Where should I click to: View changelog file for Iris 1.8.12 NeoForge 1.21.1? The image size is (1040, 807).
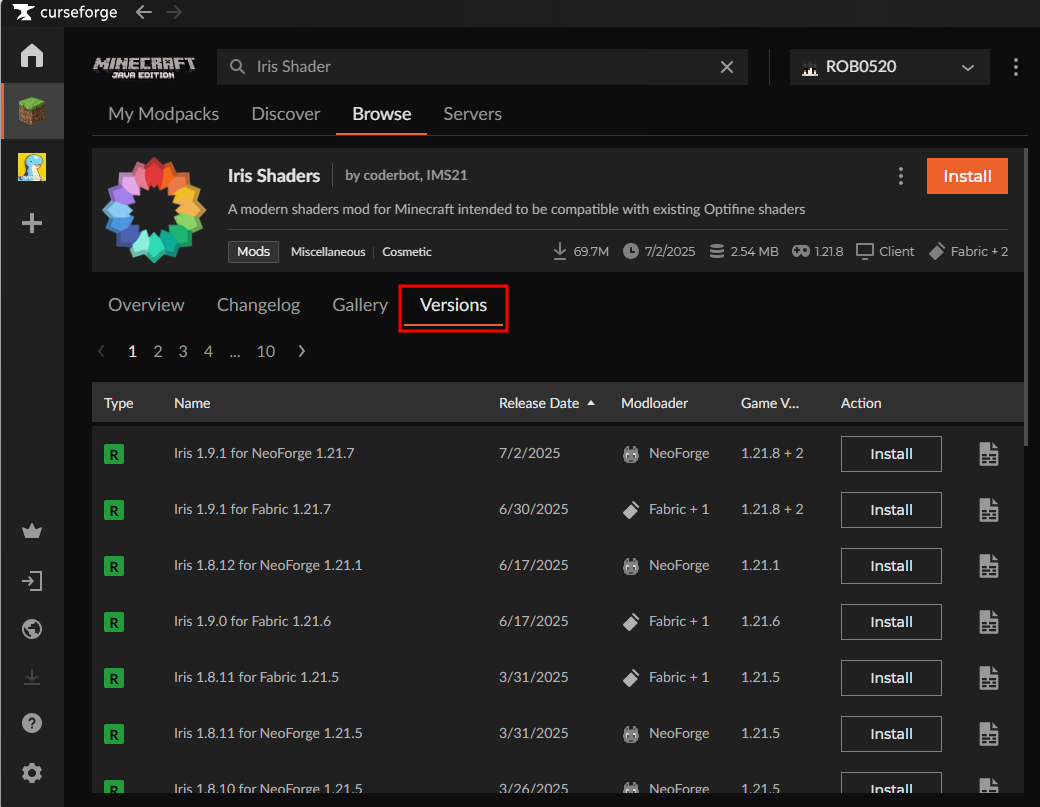coord(988,566)
